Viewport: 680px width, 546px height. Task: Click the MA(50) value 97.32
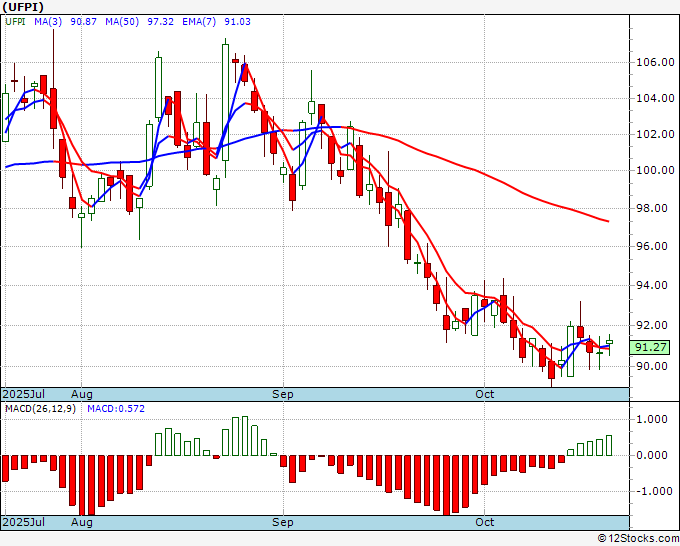click(160, 22)
